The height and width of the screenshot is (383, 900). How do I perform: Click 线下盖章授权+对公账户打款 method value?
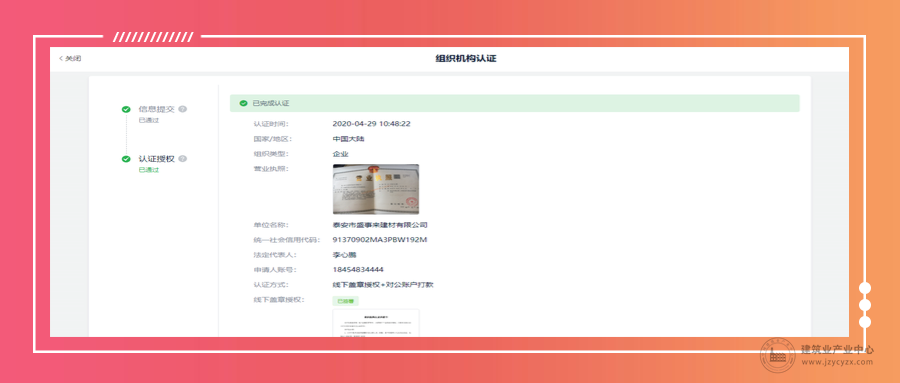coord(383,285)
